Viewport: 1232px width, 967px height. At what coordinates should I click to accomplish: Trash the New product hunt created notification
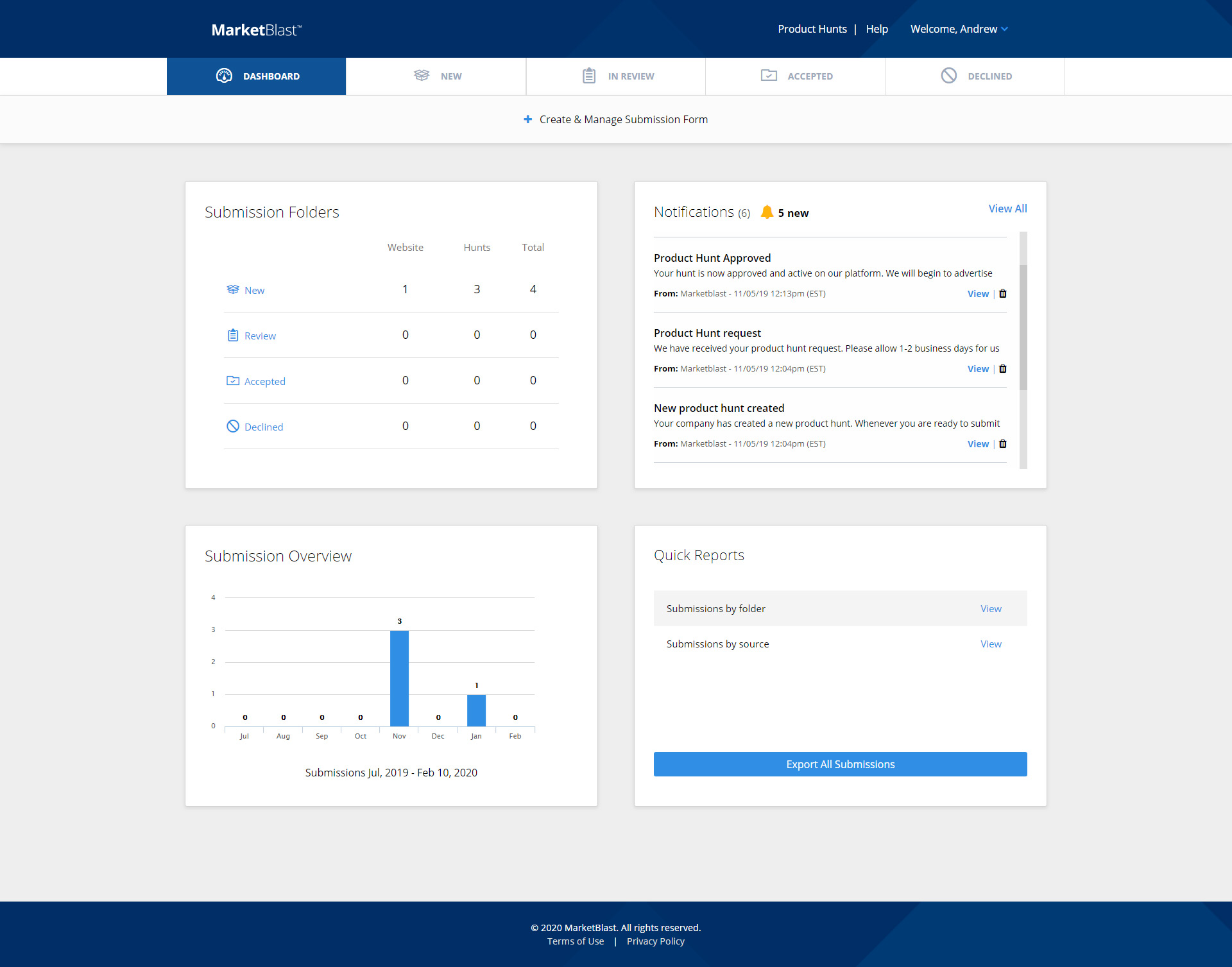tap(1003, 444)
